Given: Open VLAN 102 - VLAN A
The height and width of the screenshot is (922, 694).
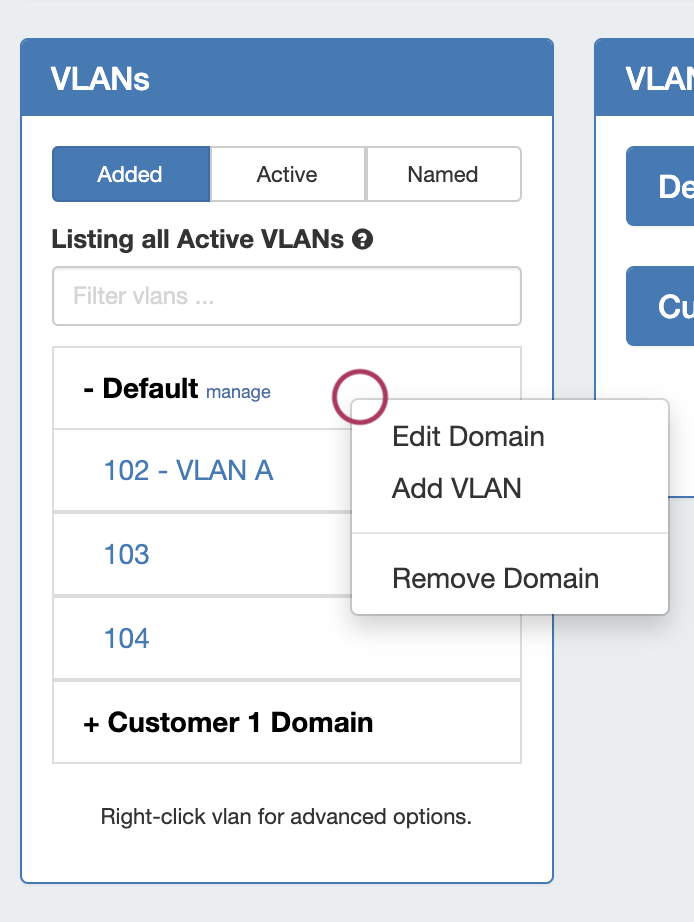Looking at the screenshot, I should tap(188, 470).
